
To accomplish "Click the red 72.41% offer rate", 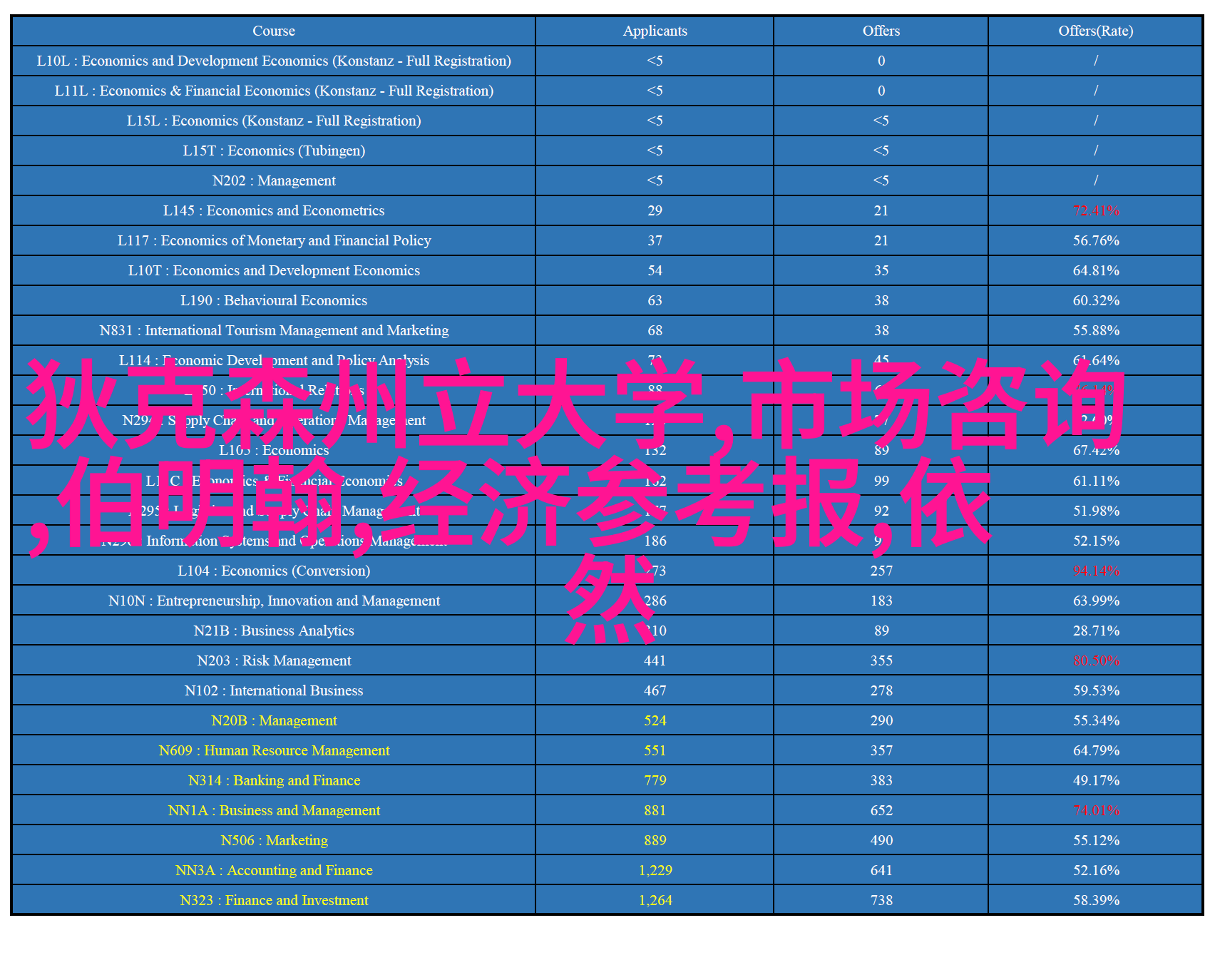I will click(1096, 210).
